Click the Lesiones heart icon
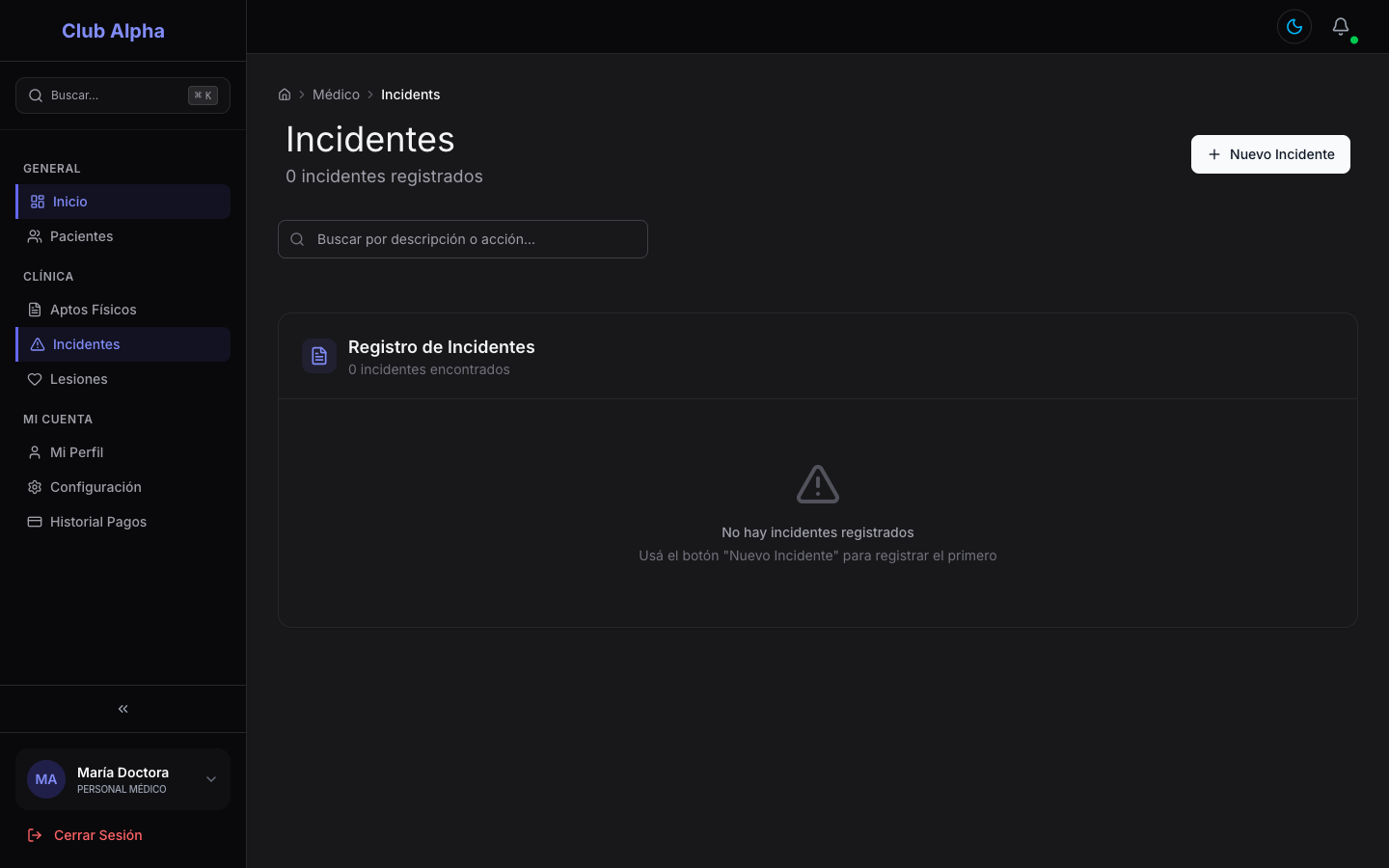Screen dimensions: 1389x868 tap(35, 379)
